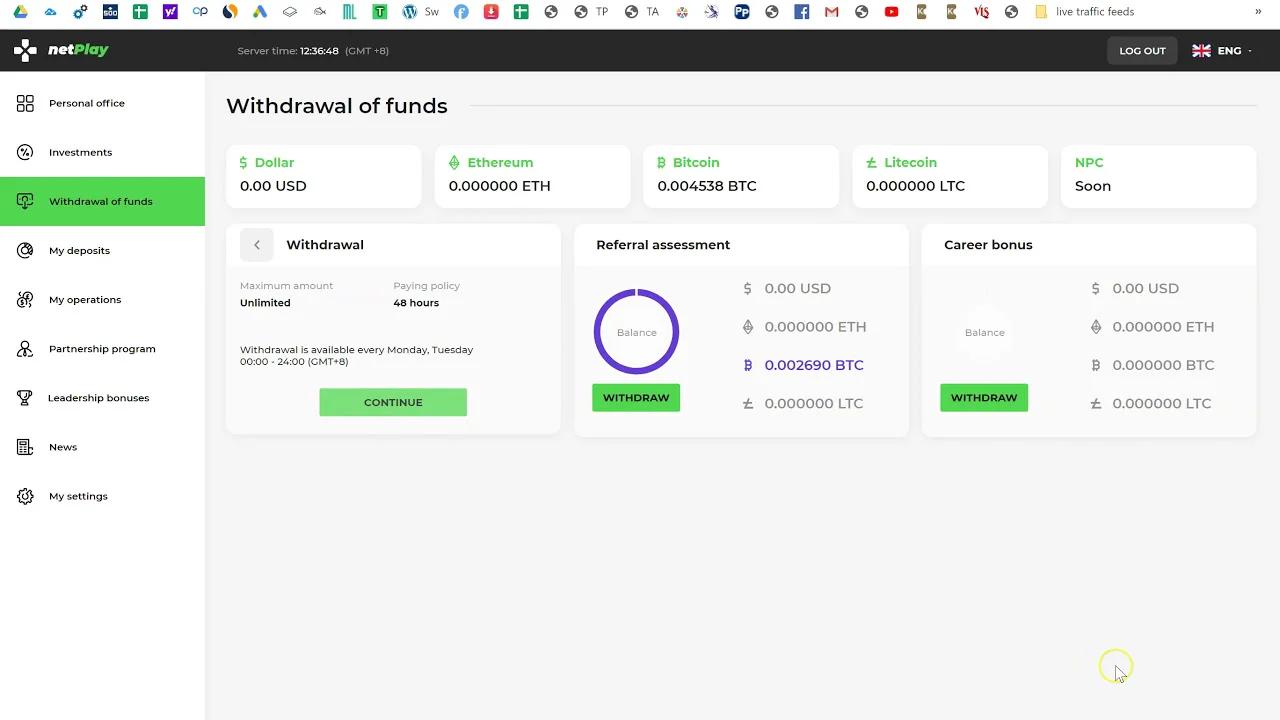The width and height of the screenshot is (1280, 720).
Task: Collapse the Withdrawal card using the left chevron
Action: pyautogui.click(x=257, y=244)
